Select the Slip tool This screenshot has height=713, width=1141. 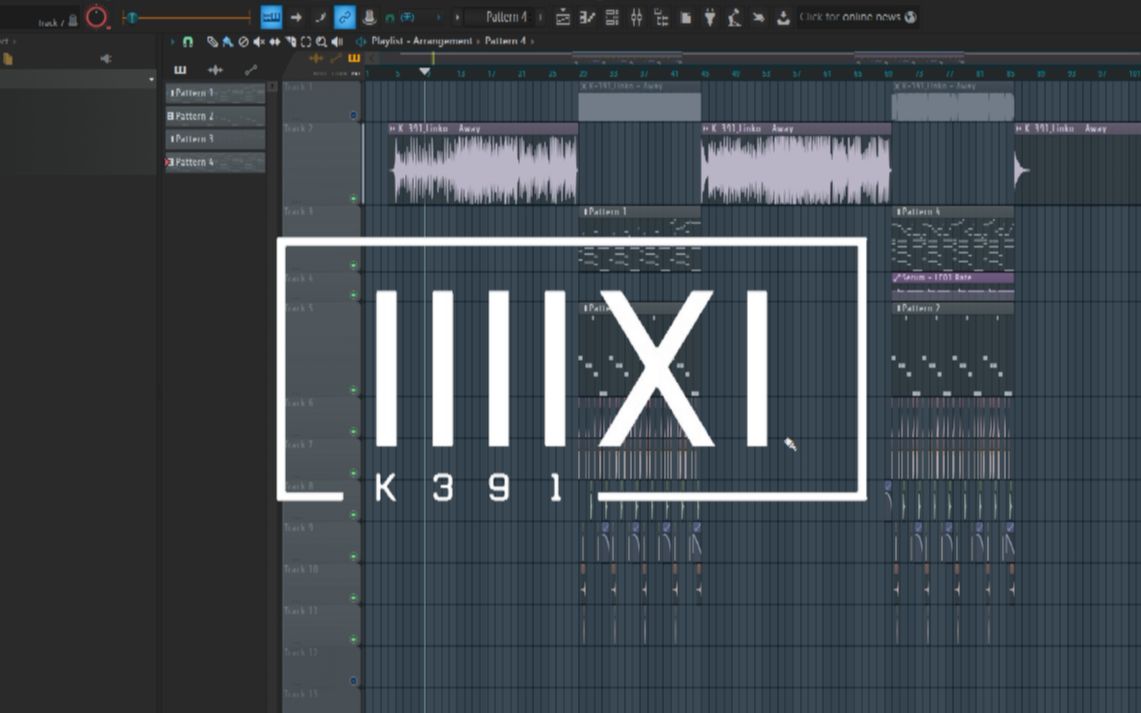point(275,41)
